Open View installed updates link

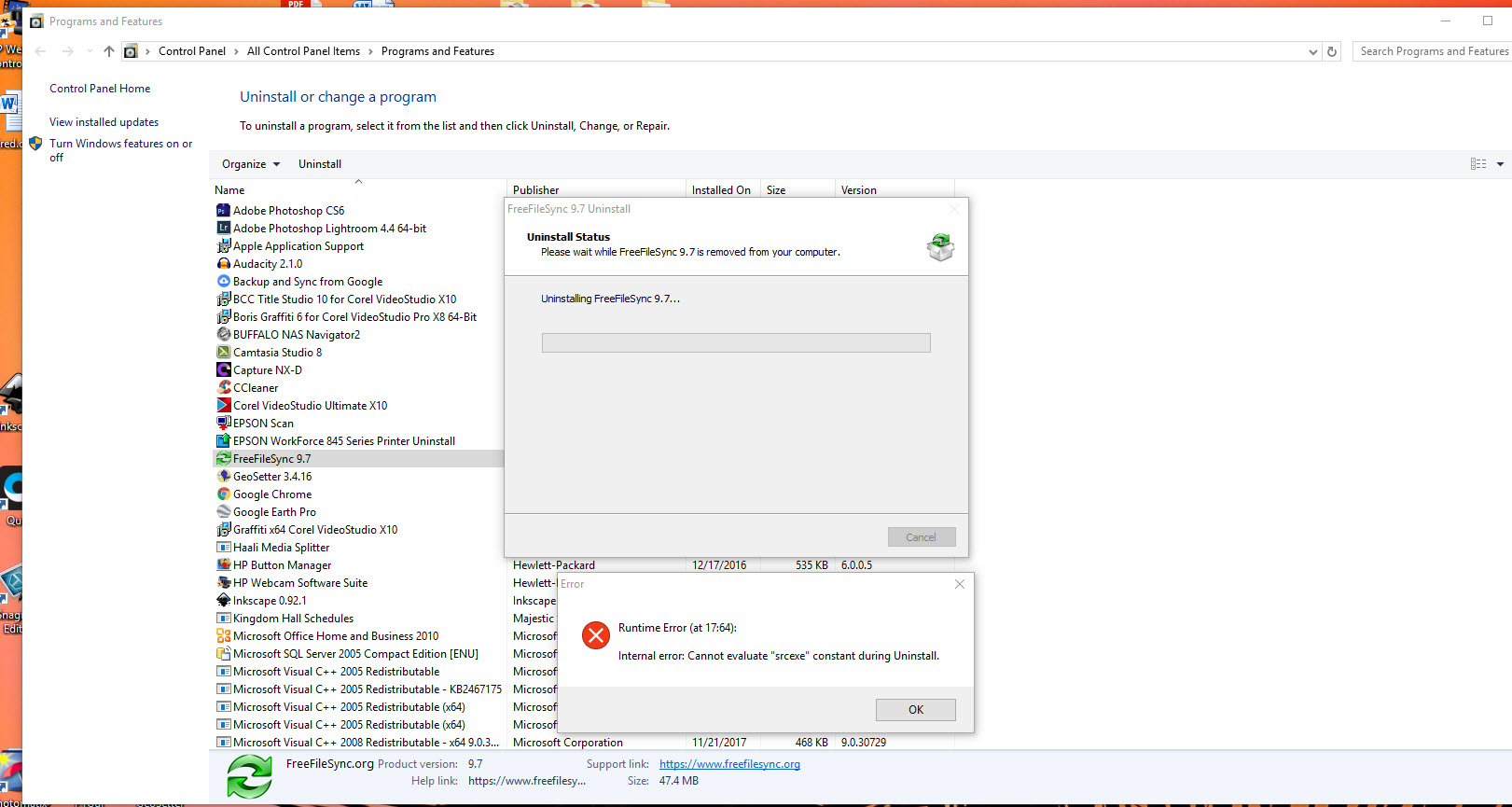click(x=104, y=122)
